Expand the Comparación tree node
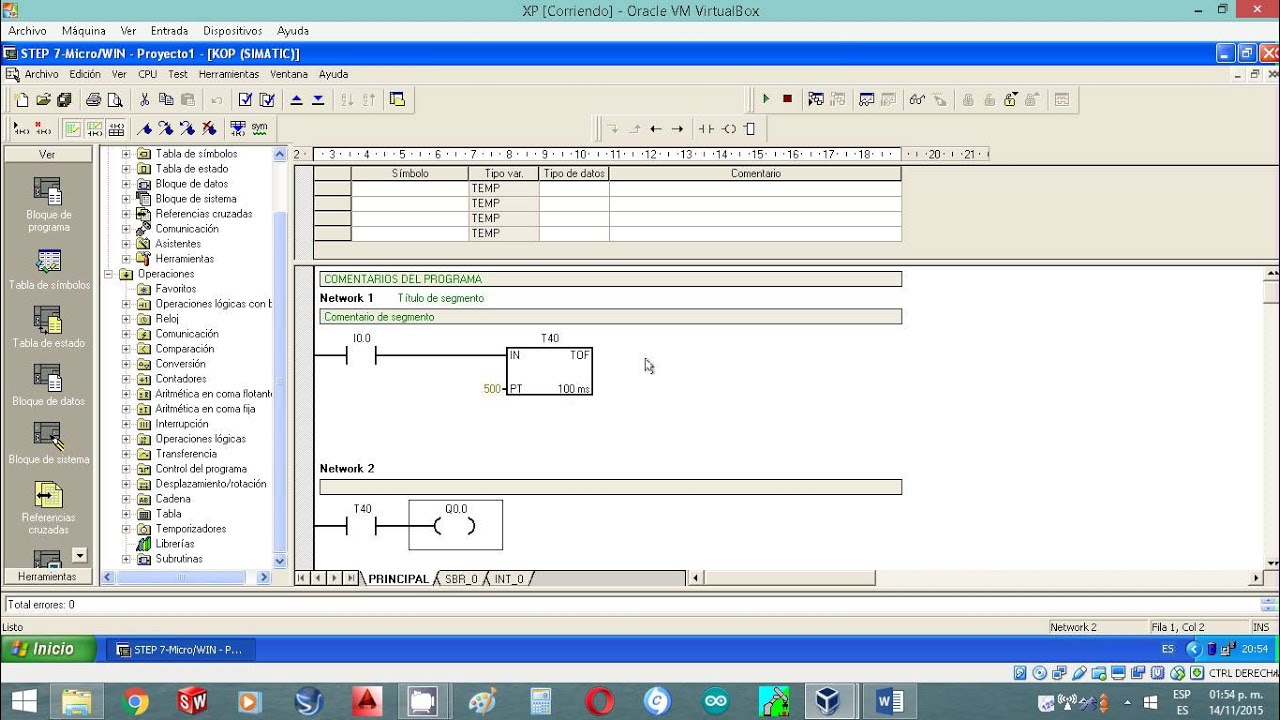Viewport: 1280px width, 720px height. click(x=126, y=349)
